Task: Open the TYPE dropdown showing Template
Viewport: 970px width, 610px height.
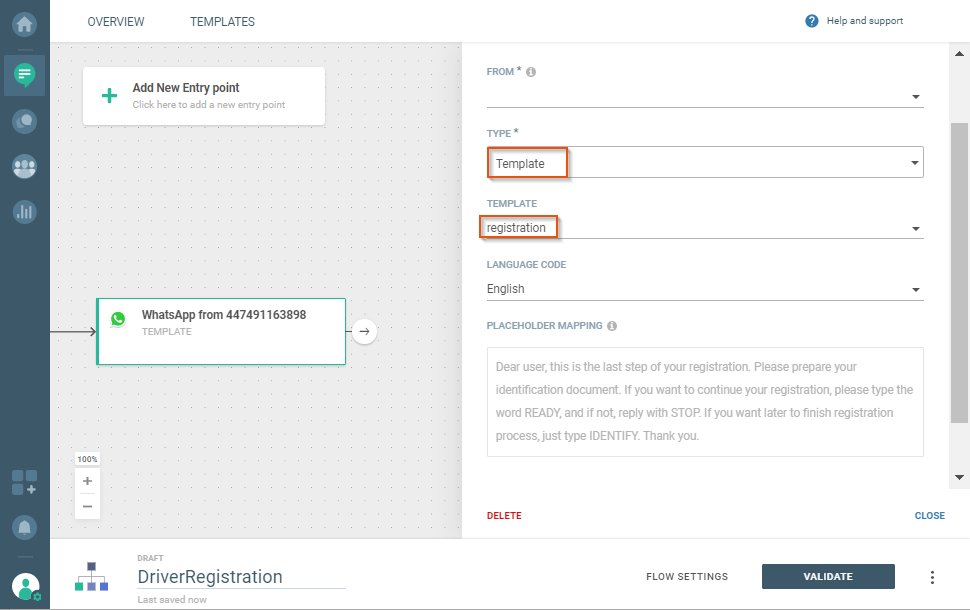Action: 704,162
